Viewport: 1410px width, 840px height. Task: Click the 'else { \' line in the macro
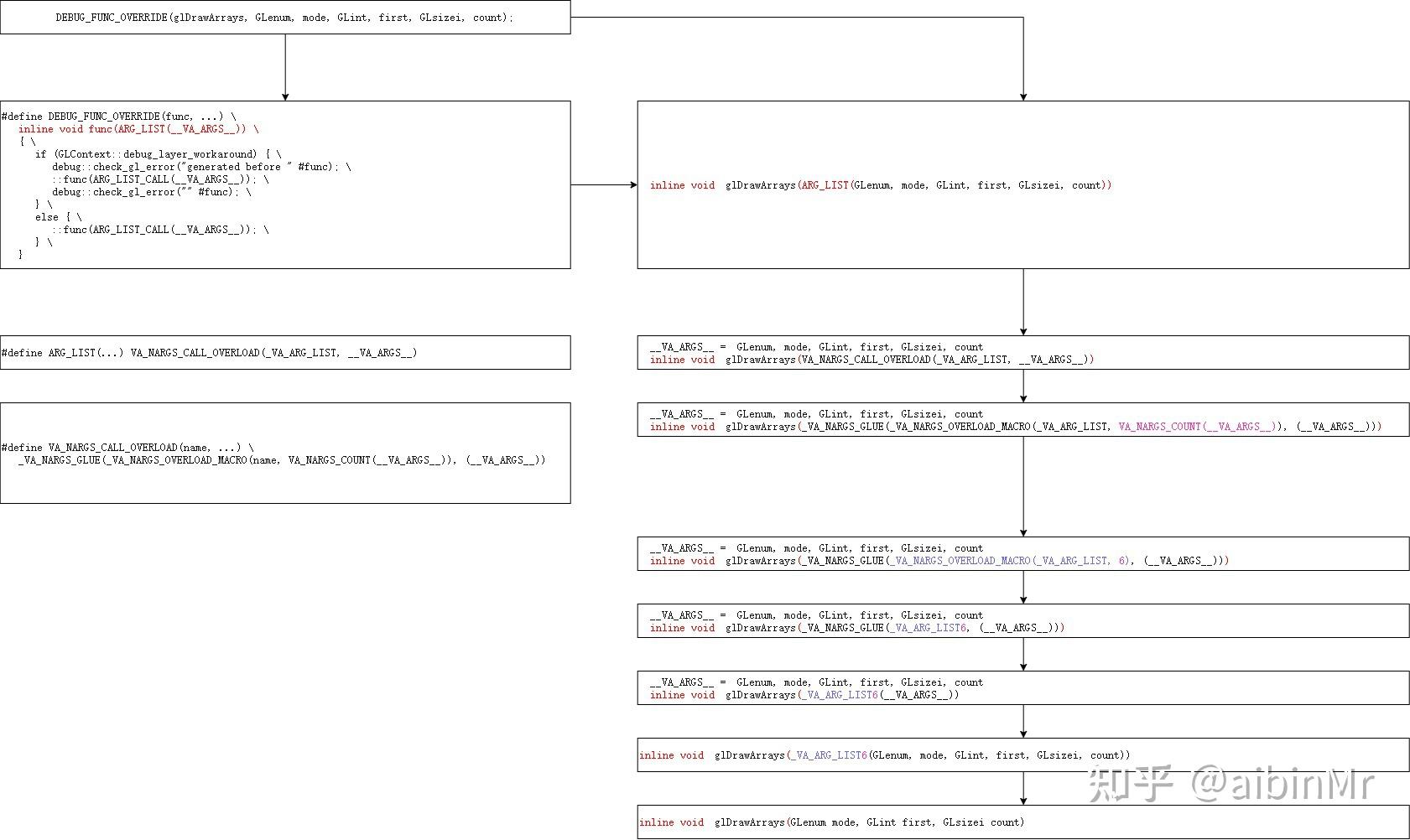pos(59,217)
